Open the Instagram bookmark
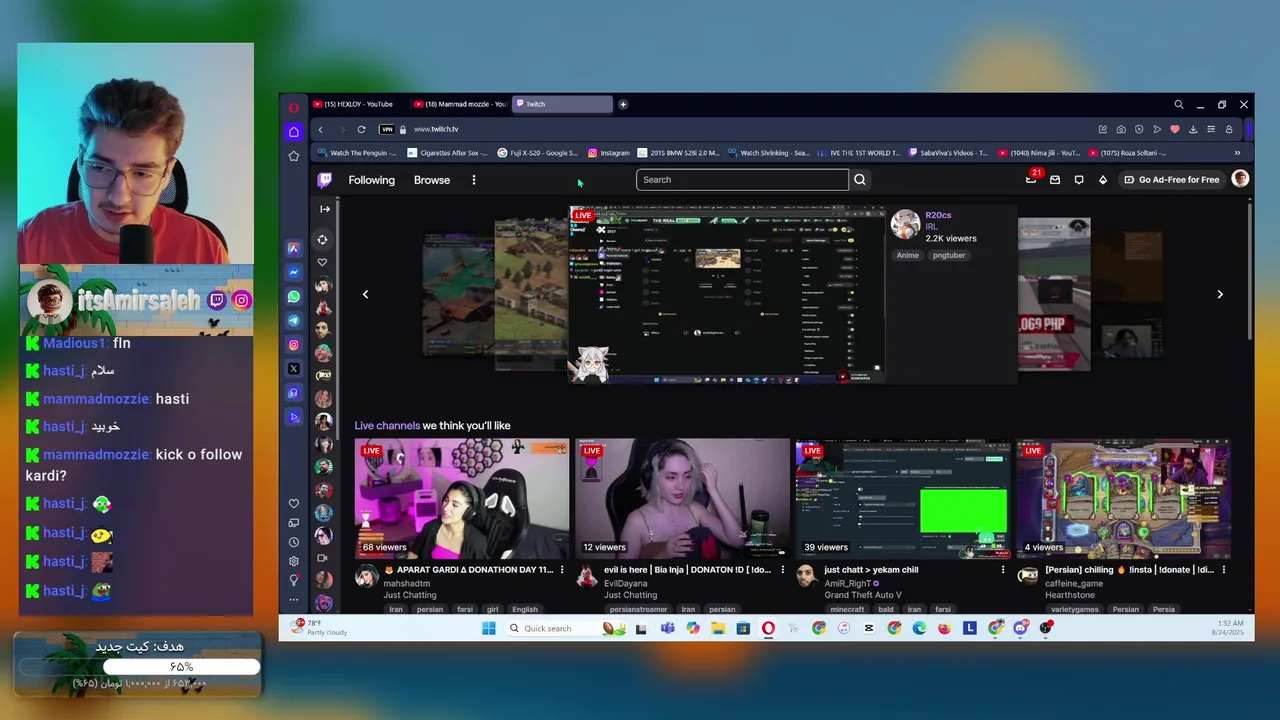The width and height of the screenshot is (1280, 720). coord(609,153)
